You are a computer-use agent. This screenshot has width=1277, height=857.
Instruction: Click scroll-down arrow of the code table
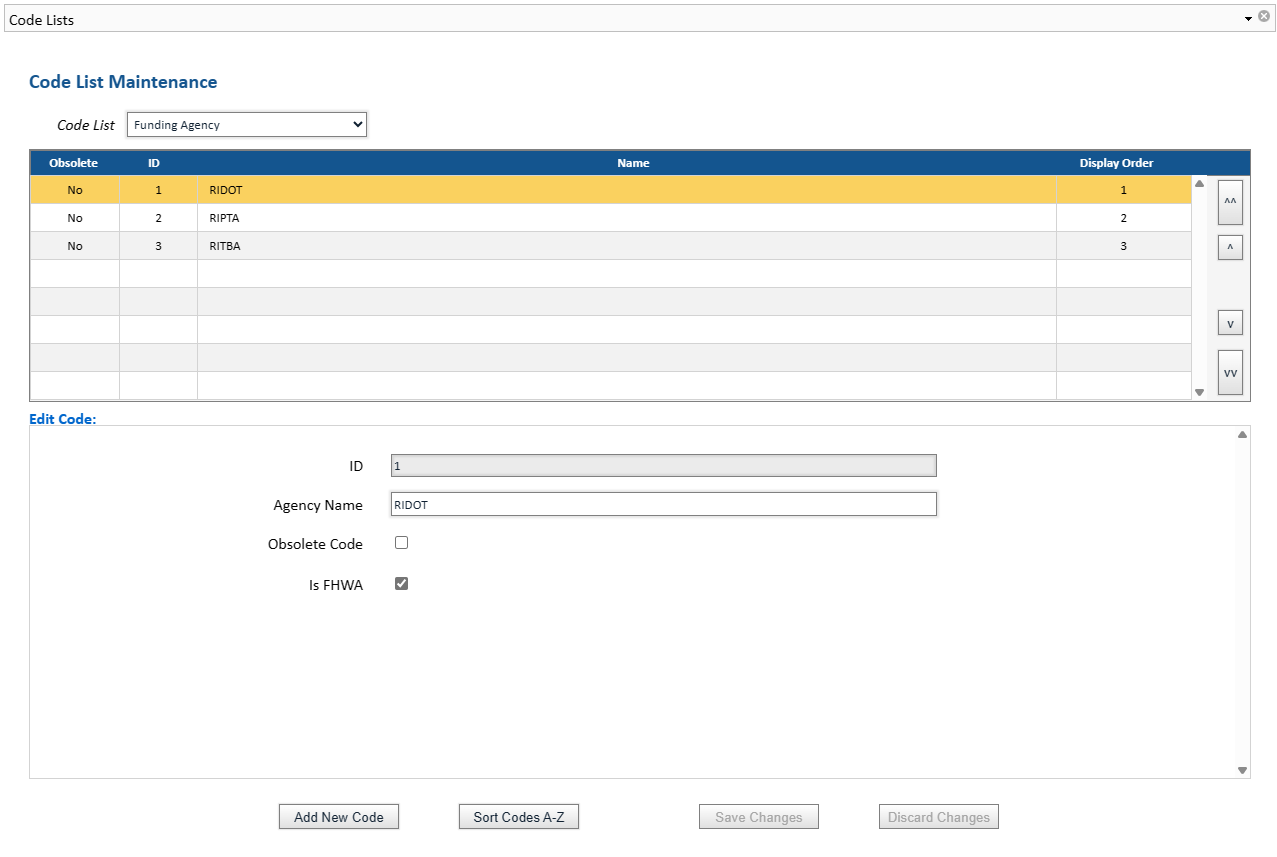(1199, 393)
